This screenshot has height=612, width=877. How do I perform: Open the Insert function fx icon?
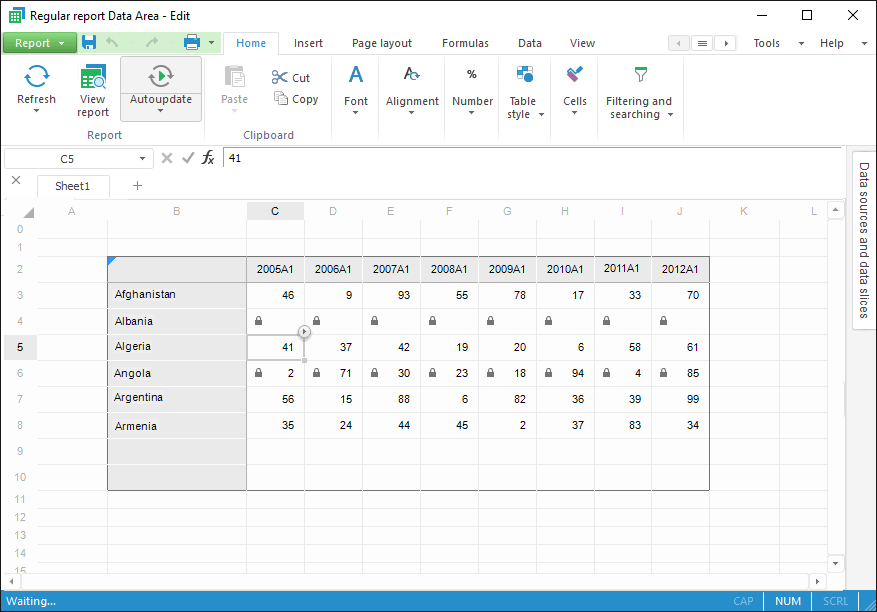[x=208, y=158]
